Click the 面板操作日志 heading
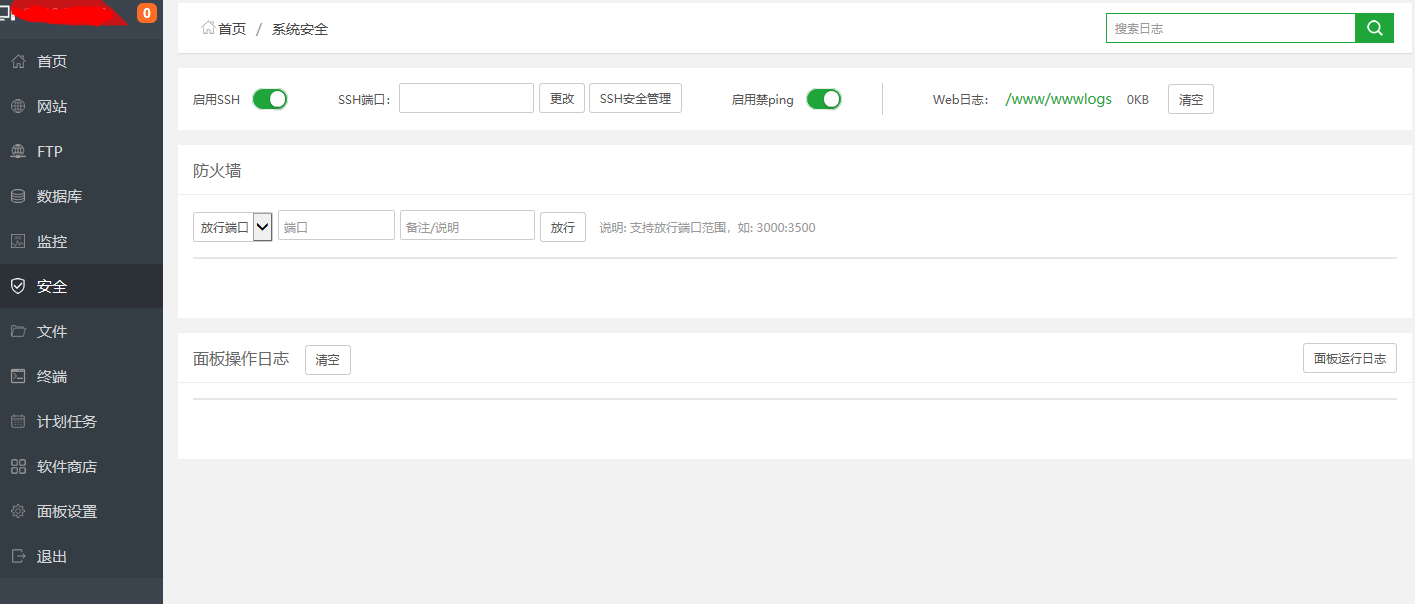This screenshot has width=1415, height=604. pyautogui.click(x=241, y=359)
